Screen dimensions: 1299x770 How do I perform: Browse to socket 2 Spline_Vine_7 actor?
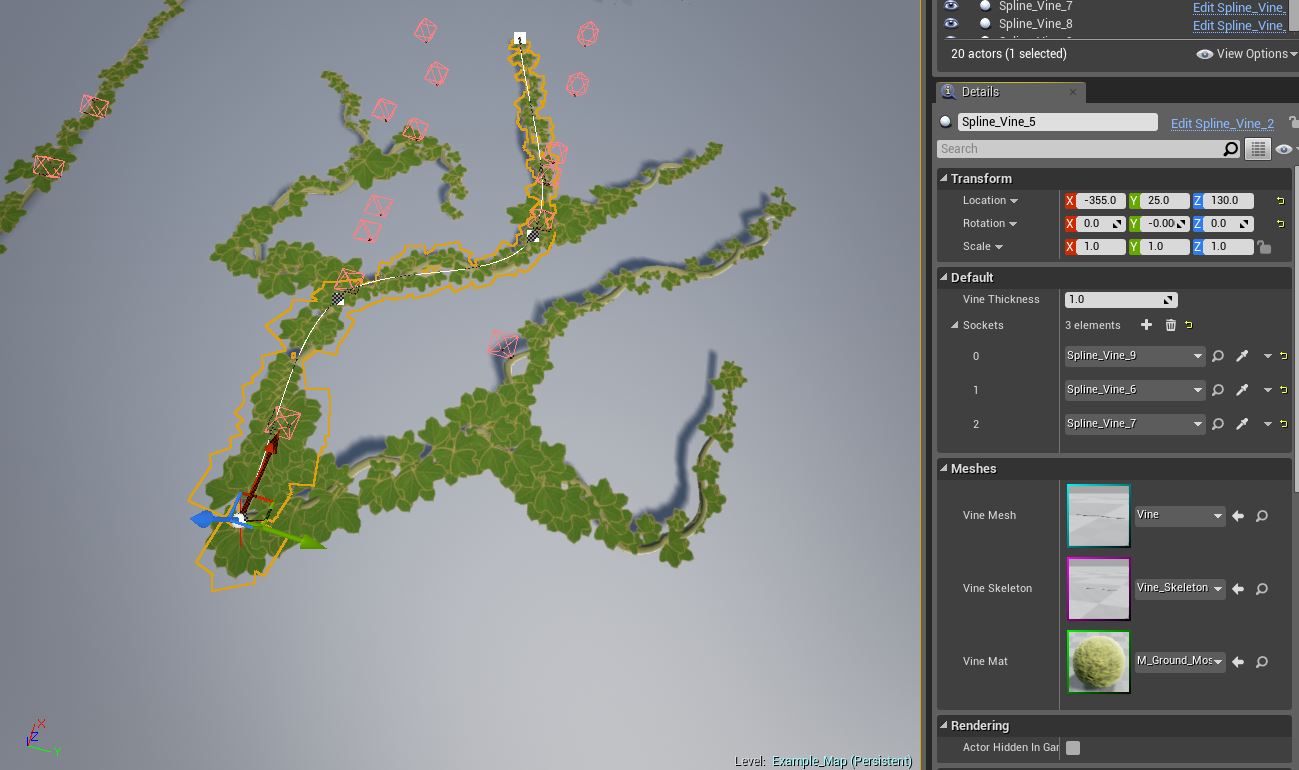(1218, 424)
